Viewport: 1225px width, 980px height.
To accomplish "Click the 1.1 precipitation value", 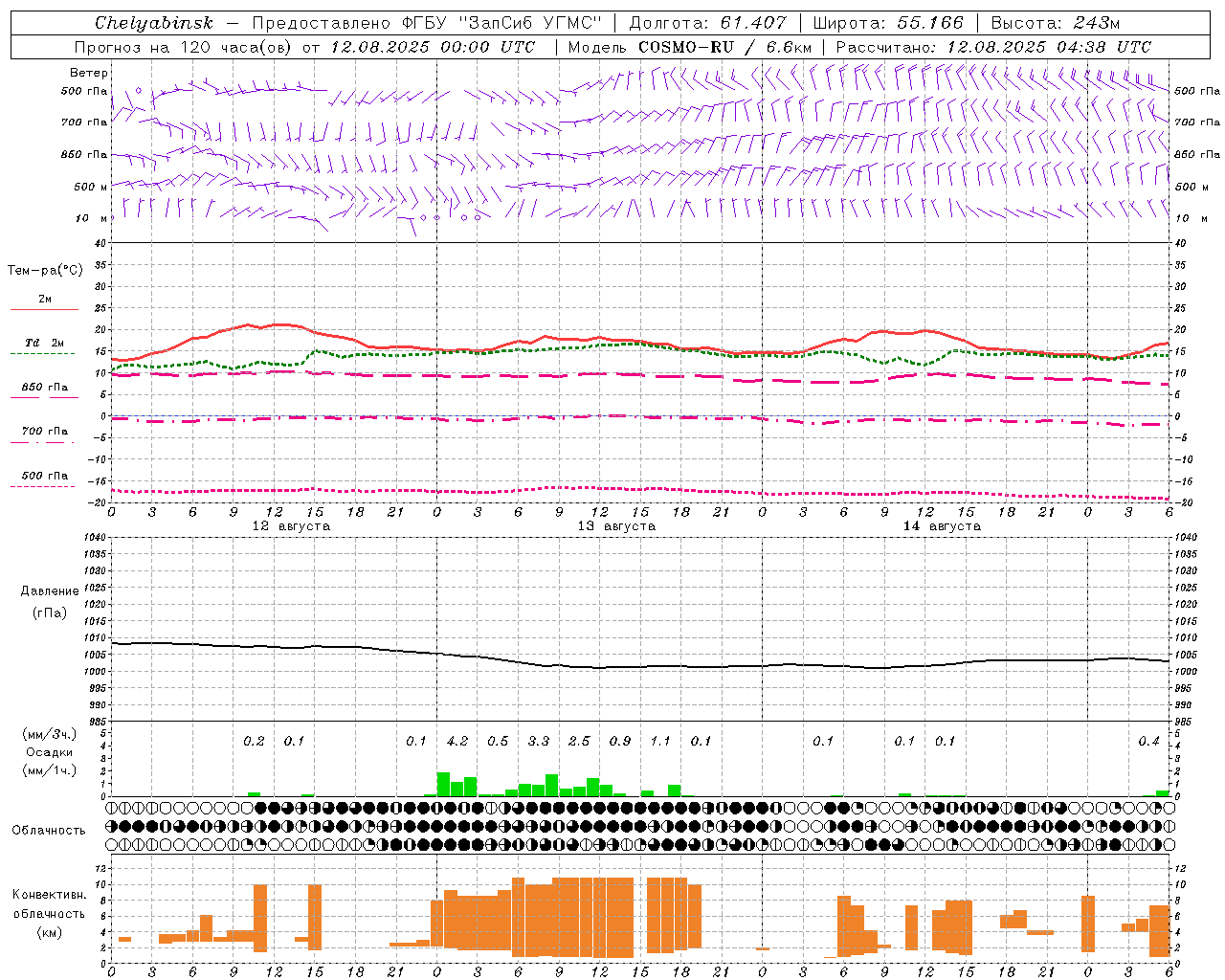I will tap(660, 742).
